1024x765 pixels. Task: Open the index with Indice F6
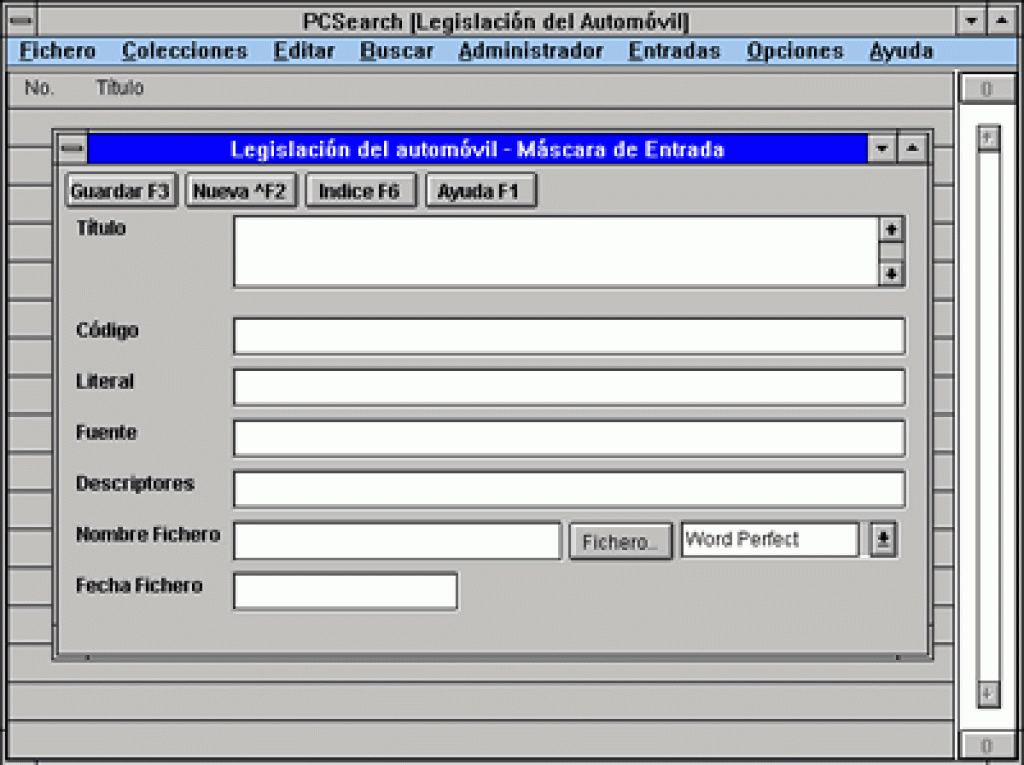pos(360,190)
